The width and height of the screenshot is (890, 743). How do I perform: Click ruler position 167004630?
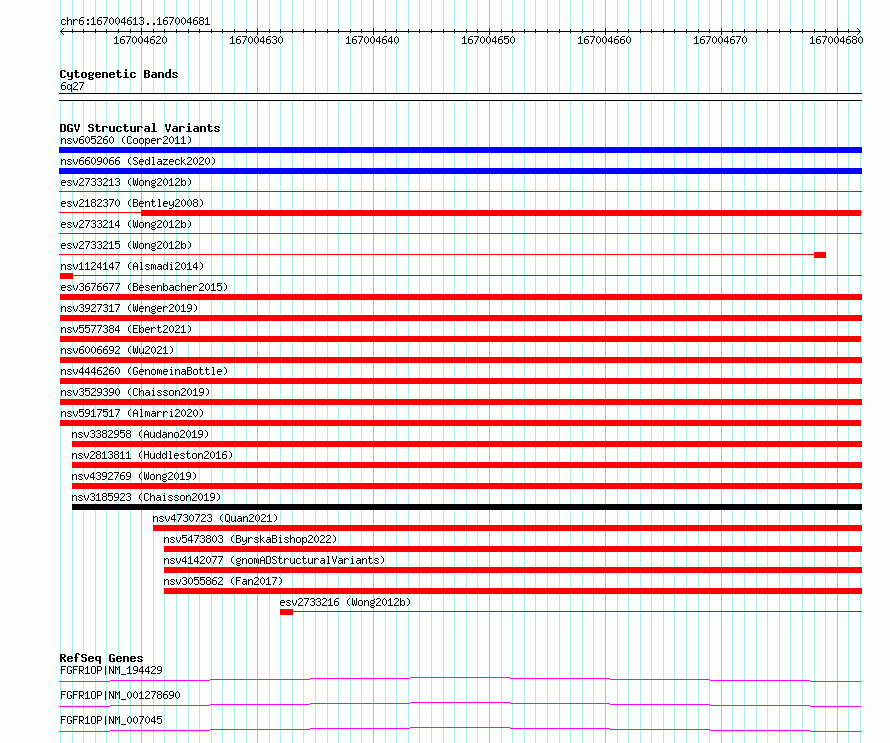256,40
